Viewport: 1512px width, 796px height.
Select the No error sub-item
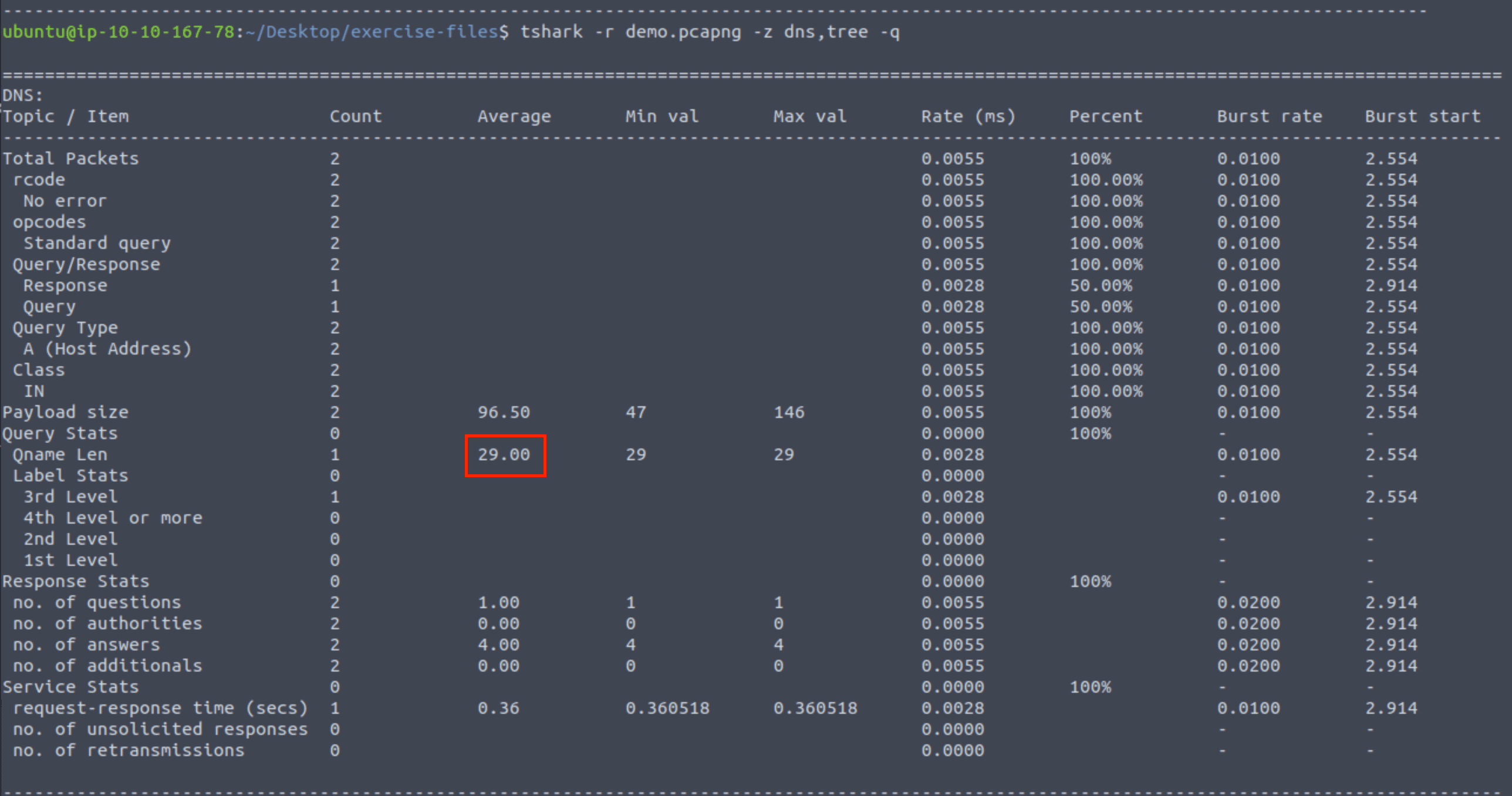(x=64, y=201)
